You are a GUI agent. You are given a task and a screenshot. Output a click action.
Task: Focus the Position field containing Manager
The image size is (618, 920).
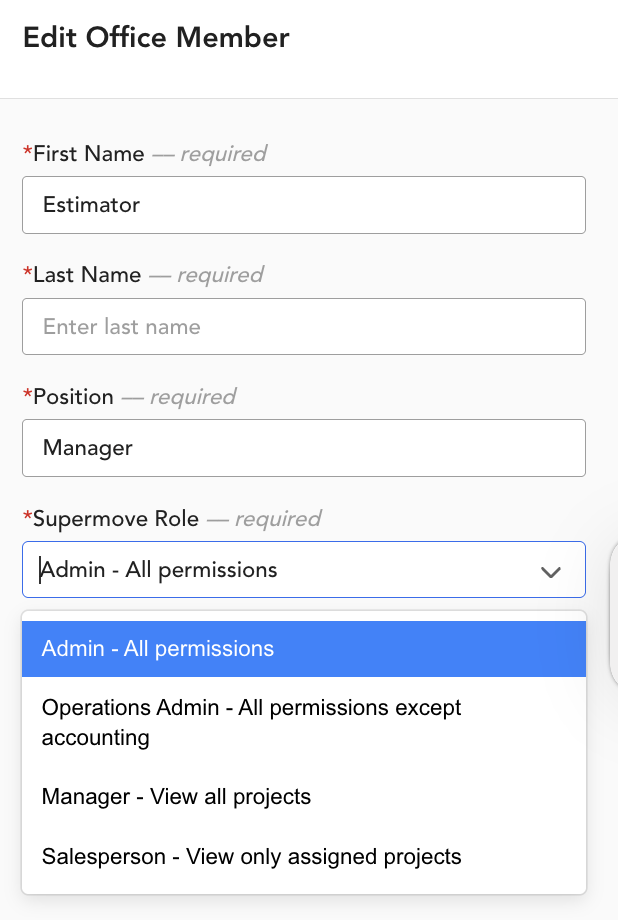[x=304, y=448]
